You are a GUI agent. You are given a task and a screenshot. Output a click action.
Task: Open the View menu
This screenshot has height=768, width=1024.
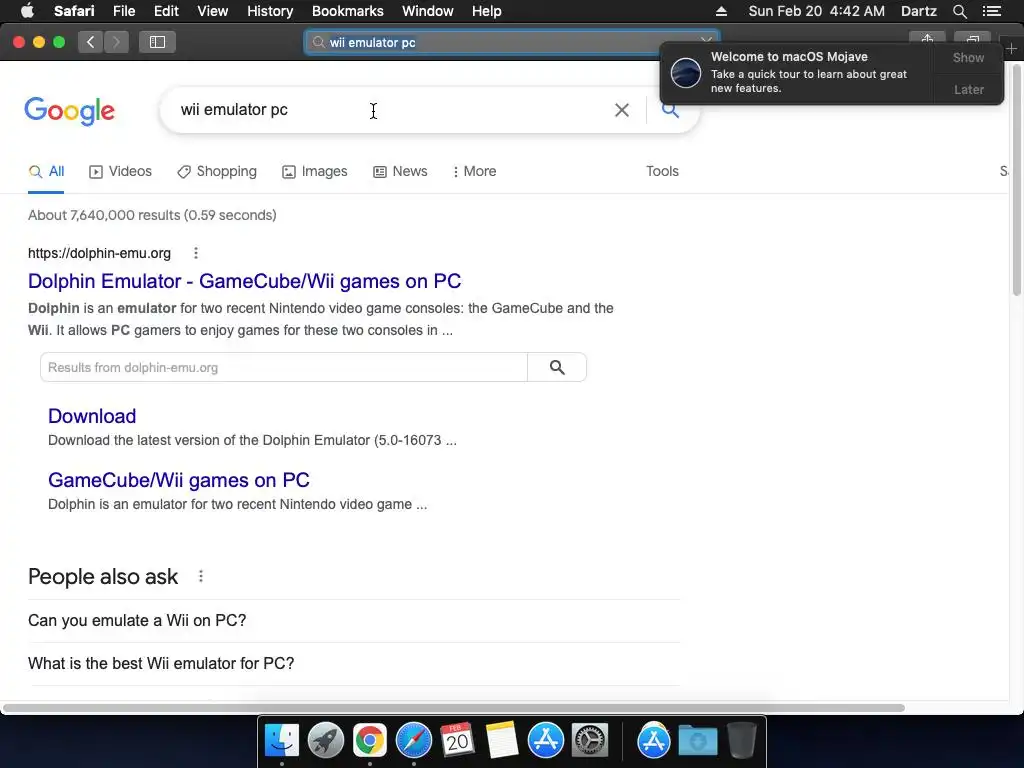tap(212, 11)
